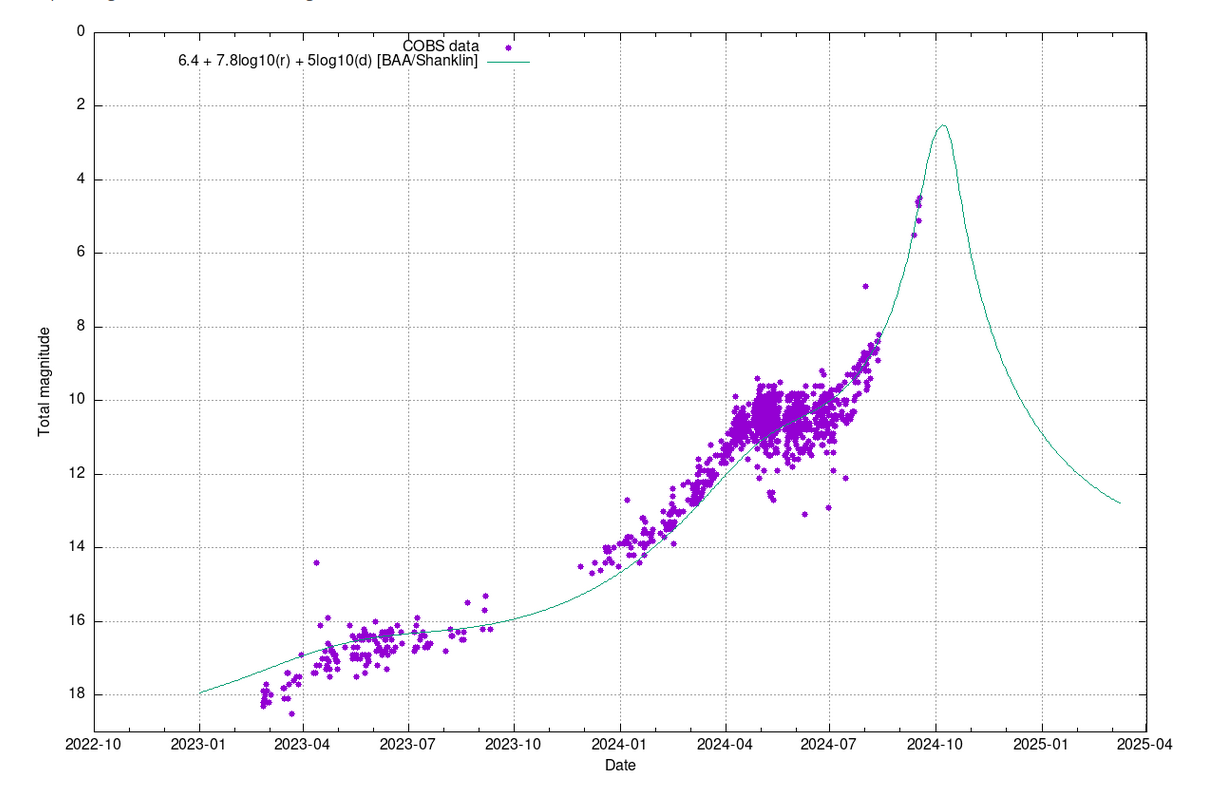Click the green BAA/Shanklin legend line sample
The image size is (1221, 808).
click(x=509, y=62)
